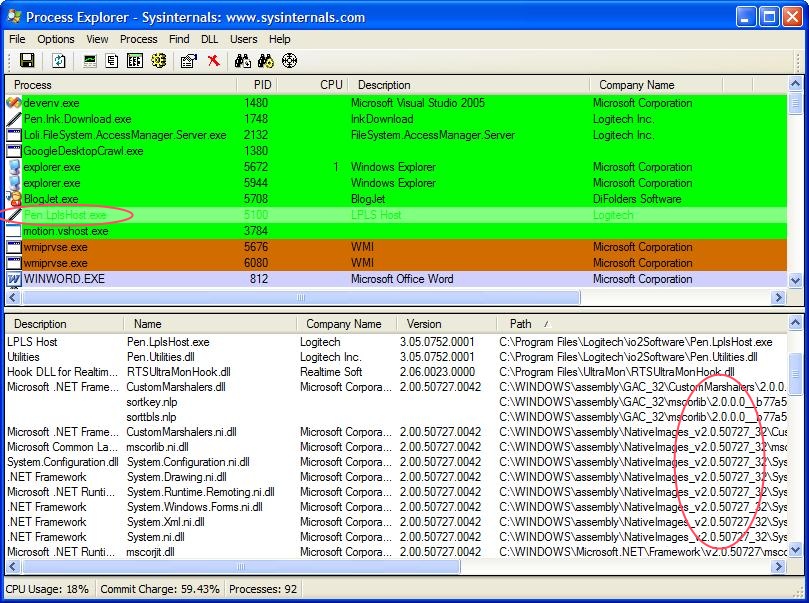Open the Process menu
Viewport: 809px width, 603px height.
pyautogui.click(x=138, y=39)
